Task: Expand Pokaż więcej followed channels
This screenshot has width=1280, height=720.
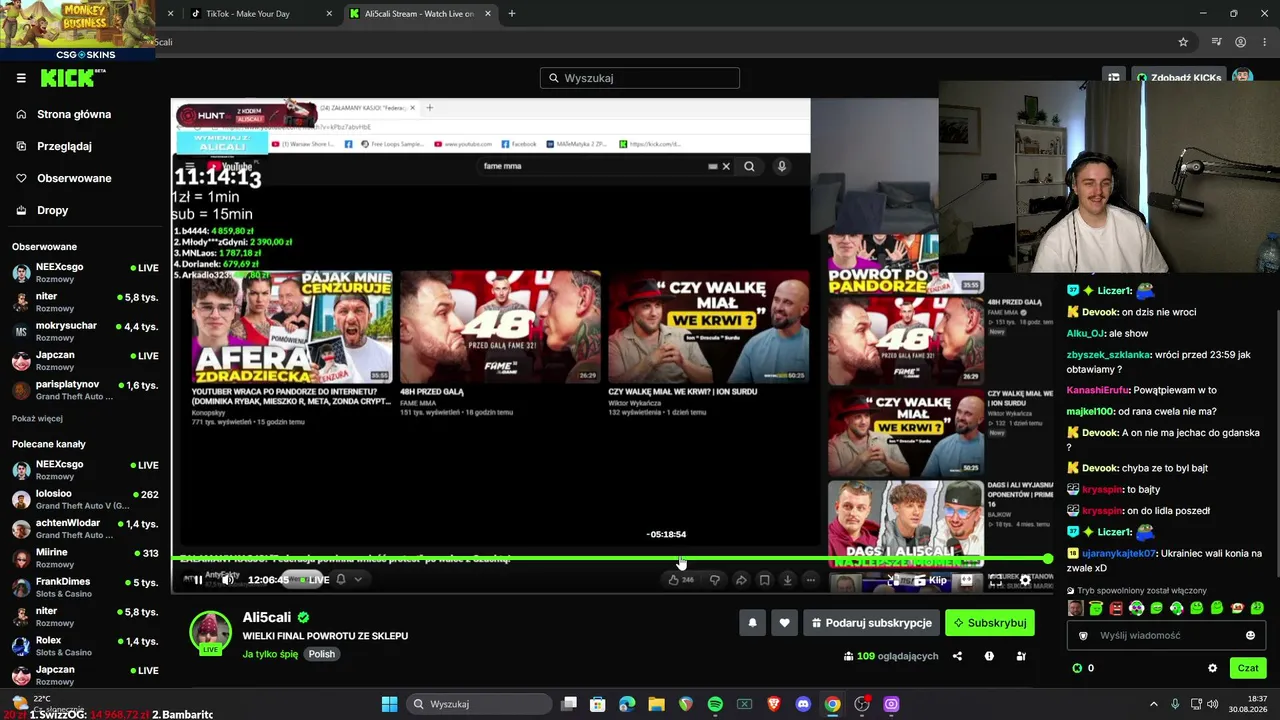Action: tap(37, 418)
